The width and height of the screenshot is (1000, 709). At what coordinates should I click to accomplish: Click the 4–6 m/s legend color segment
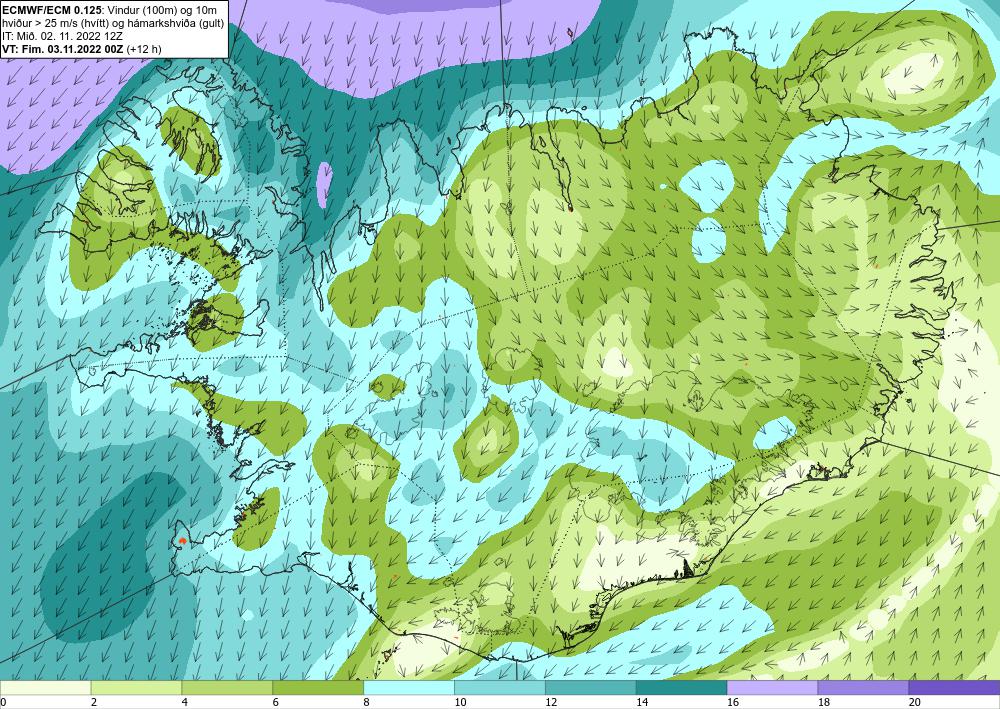click(x=227, y=688)
